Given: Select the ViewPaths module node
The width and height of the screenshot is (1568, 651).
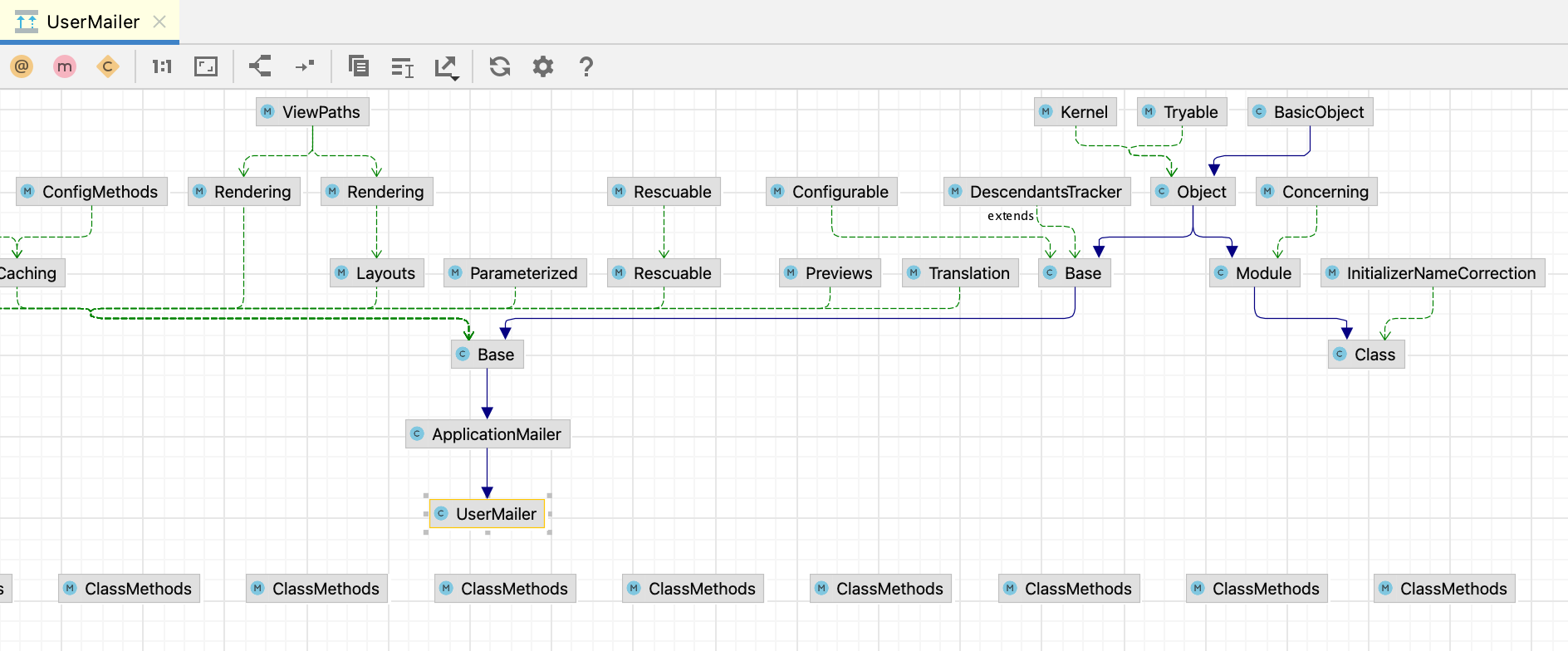Looking at the screenshot, I should pyautogui.click(x=312, y=112).
